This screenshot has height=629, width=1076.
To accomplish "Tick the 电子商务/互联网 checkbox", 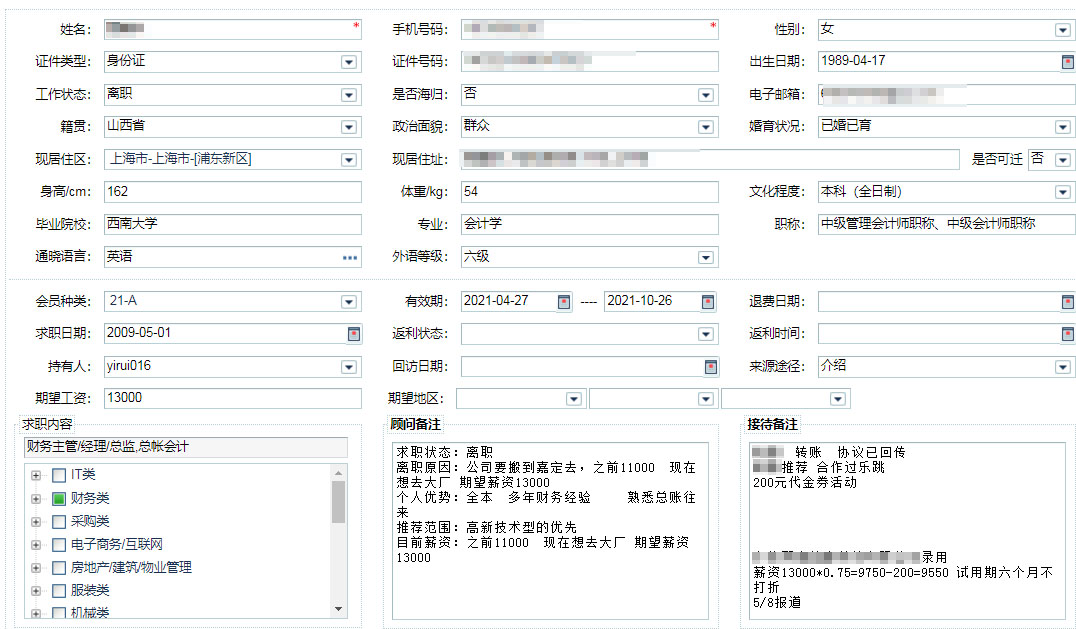I will pos(59,545).
